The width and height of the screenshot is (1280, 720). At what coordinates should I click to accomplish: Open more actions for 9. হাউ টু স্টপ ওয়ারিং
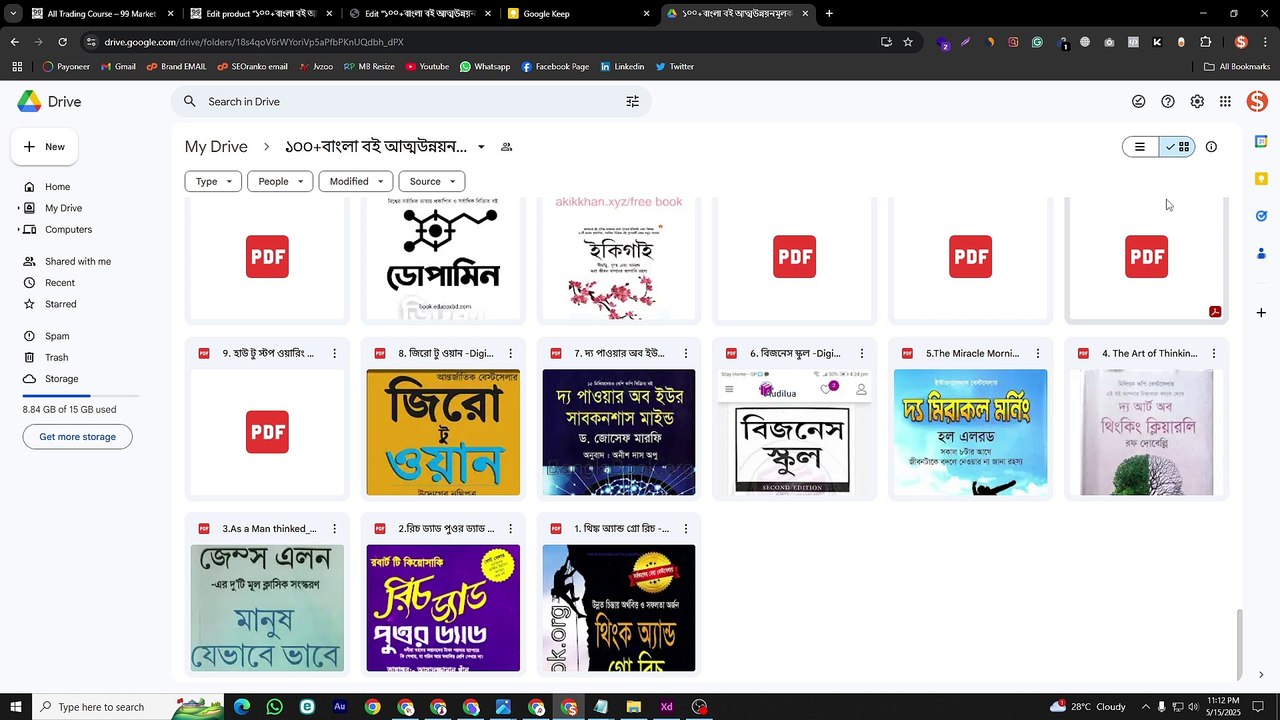(334, 353)
